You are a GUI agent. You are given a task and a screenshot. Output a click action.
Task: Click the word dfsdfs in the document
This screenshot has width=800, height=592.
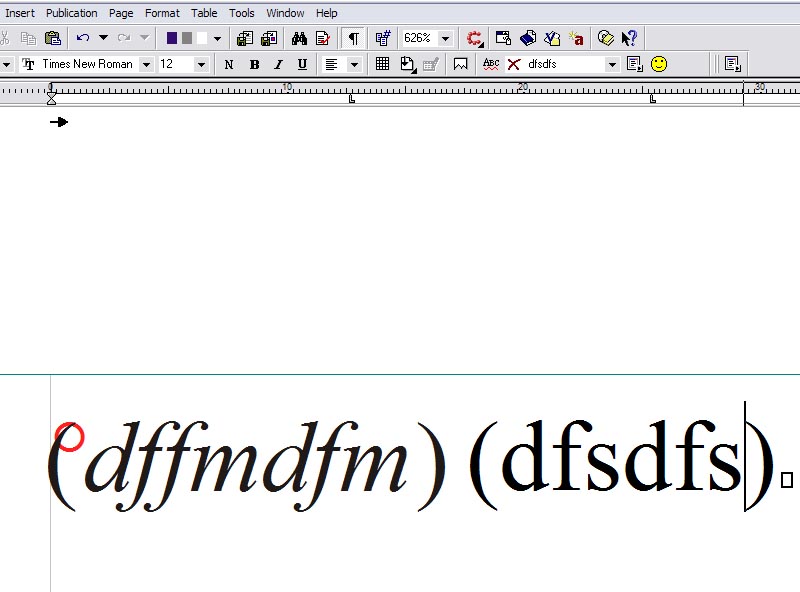click(x=621, y=456)
